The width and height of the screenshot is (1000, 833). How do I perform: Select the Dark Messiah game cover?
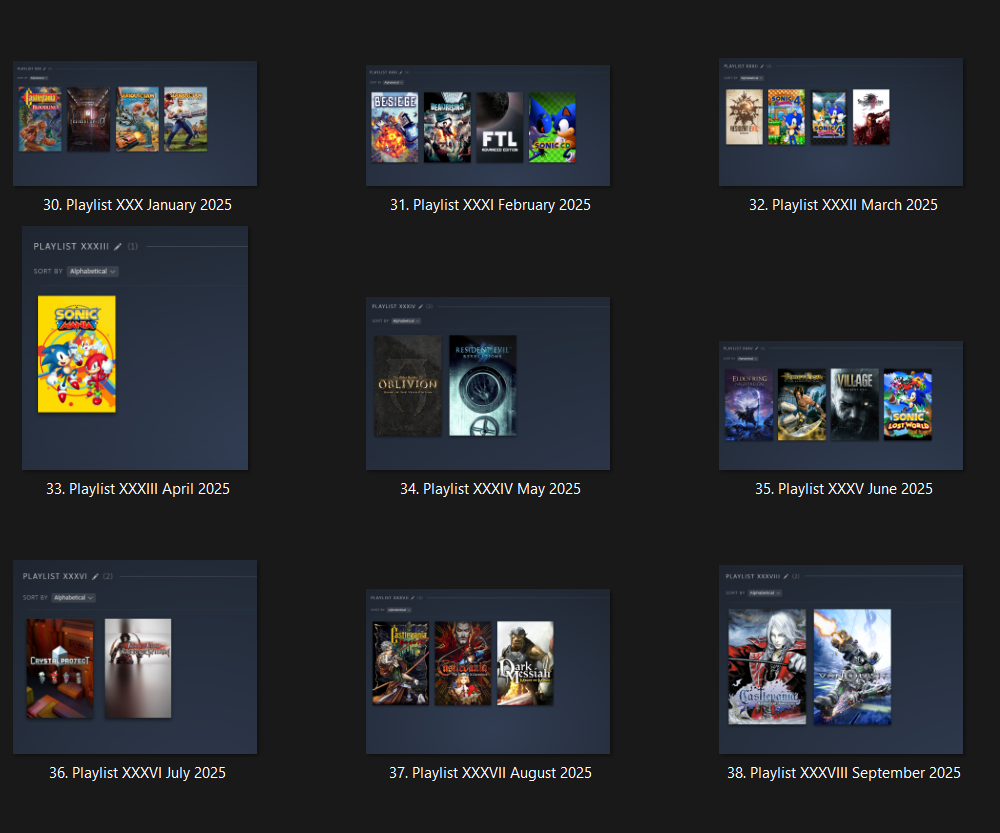[526, 663]
